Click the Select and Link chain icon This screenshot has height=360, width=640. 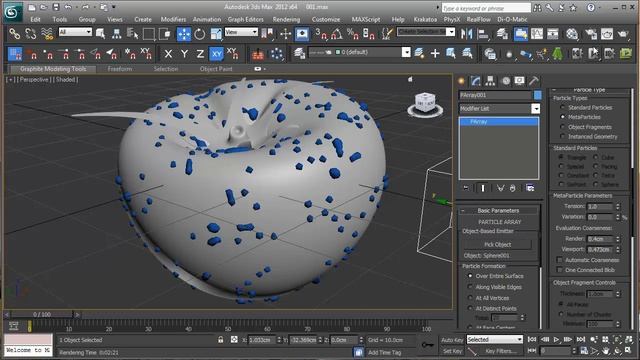click(x=15, y=34)
